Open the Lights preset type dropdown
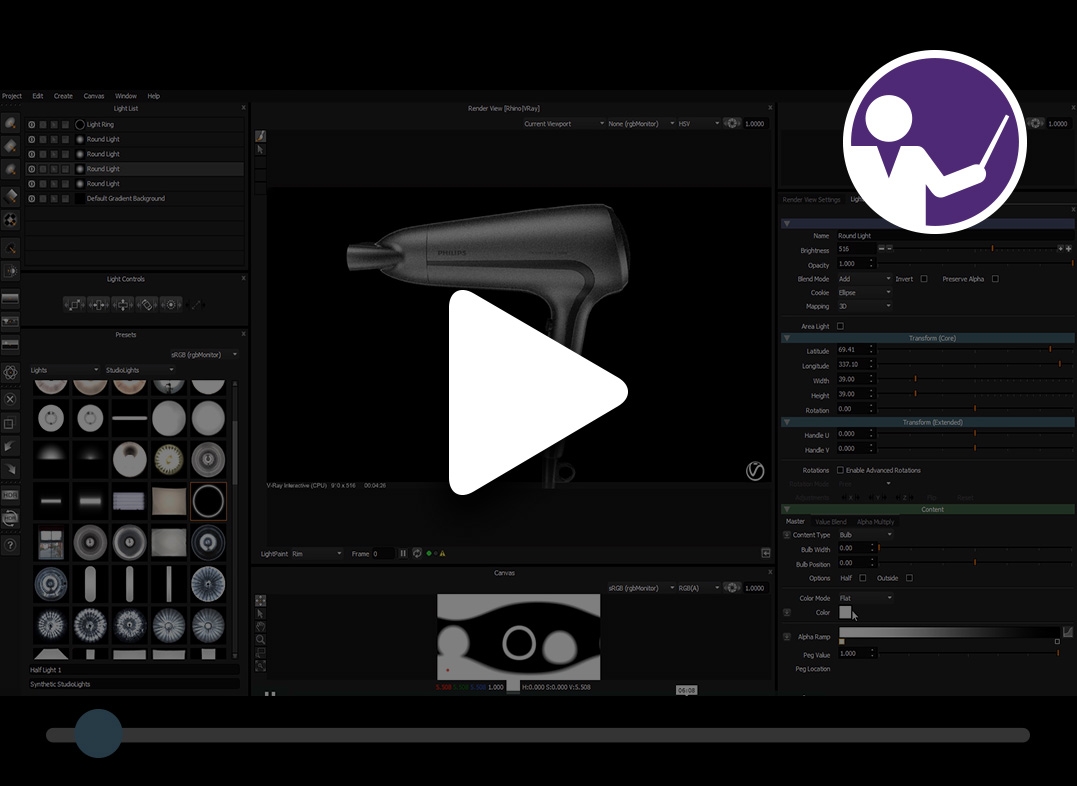Screen dimensions: 1077x786 click(x=65, y=370)
